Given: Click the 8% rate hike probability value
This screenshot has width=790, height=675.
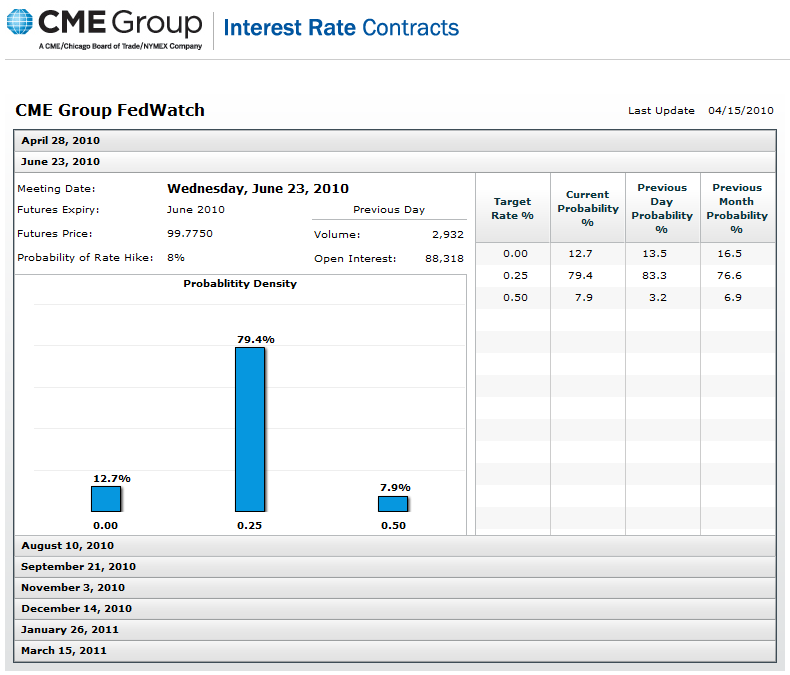Looking at the screenshot, I should click(x=176, y=258).
